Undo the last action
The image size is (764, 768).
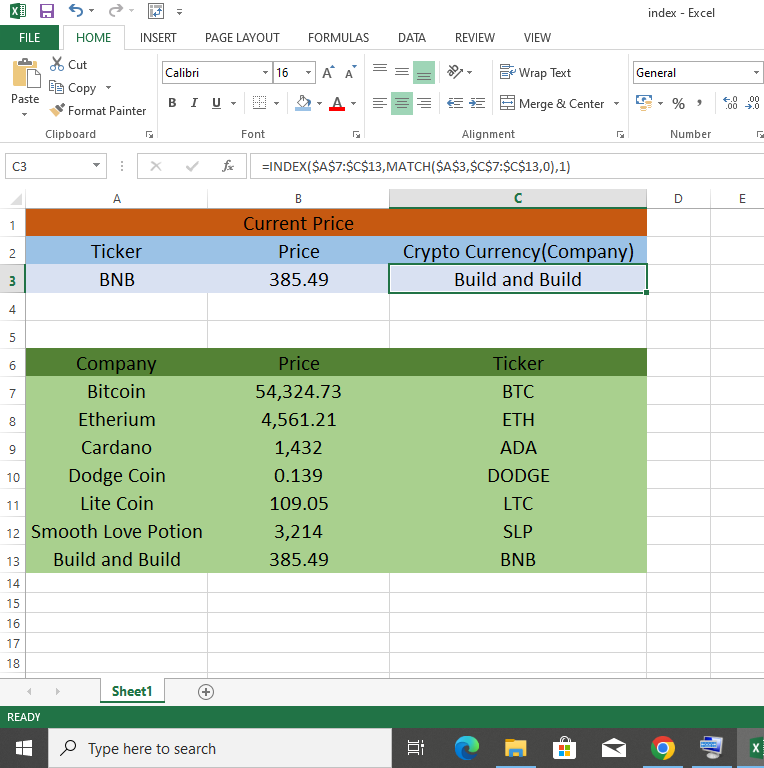pos(76,10)
